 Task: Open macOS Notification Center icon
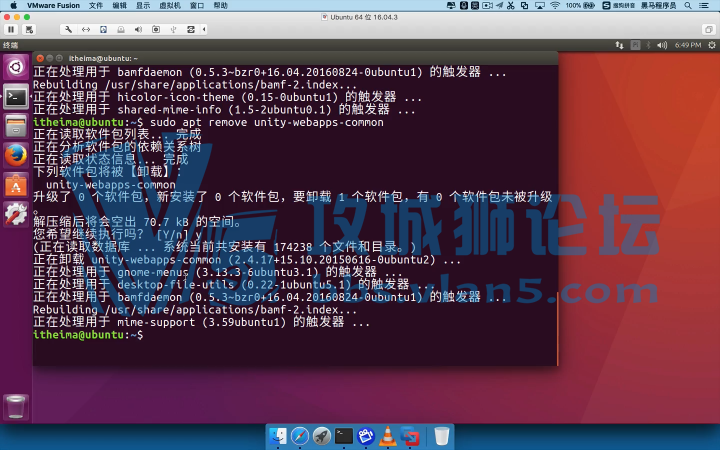[x=704, y=6]
